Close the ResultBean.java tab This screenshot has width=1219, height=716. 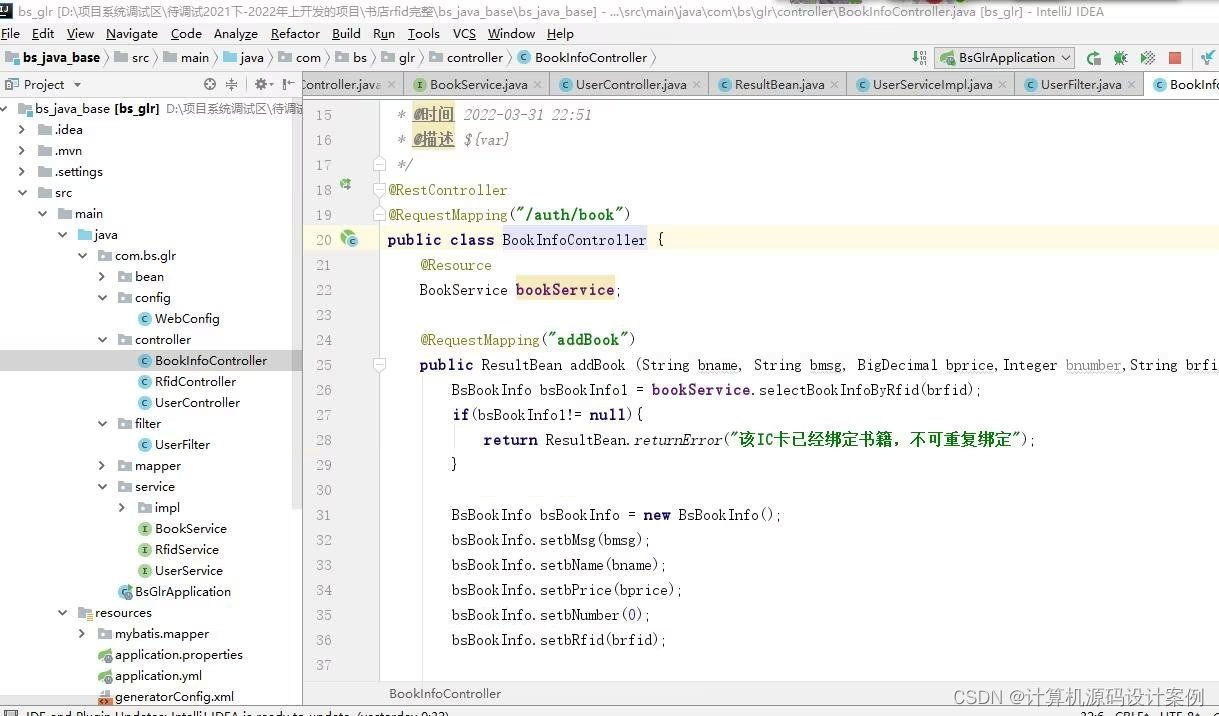[834, 85]
